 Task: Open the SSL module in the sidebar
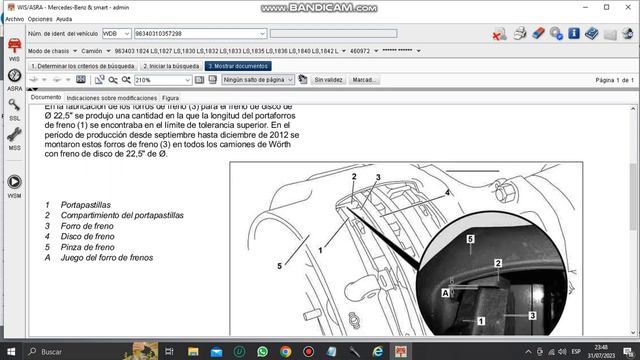pyautogui.click(x=14, y=109)
